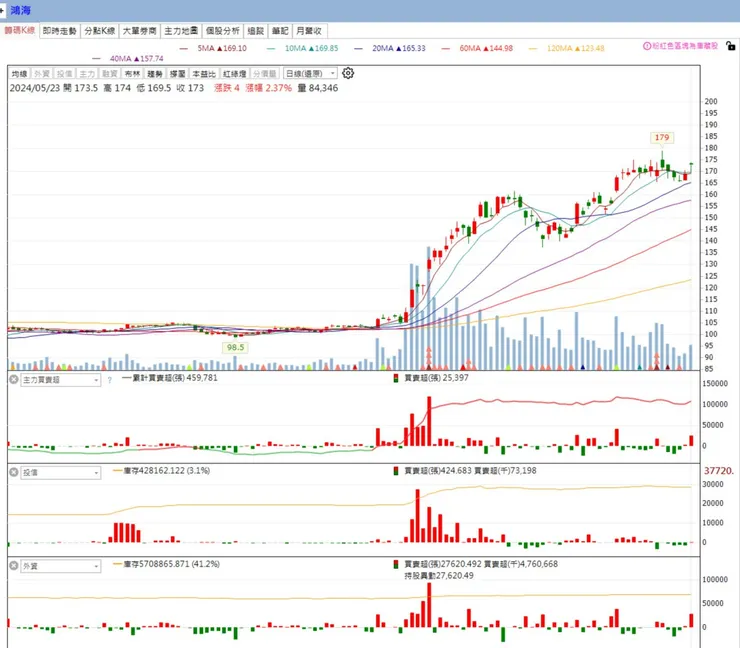This screenshot has height=648, width=740.
Task: Click the 漲幅 2.37% value
Action: 269,88
